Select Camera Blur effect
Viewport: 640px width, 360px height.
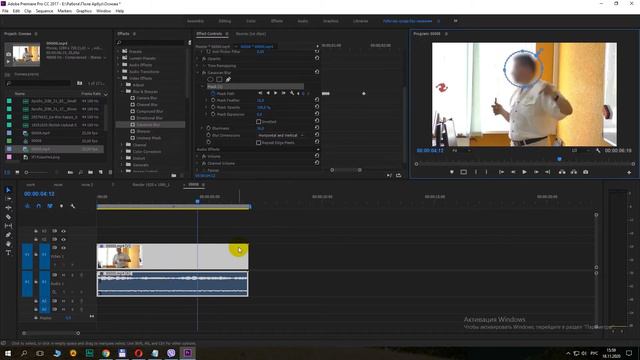(x=147, y=98)
